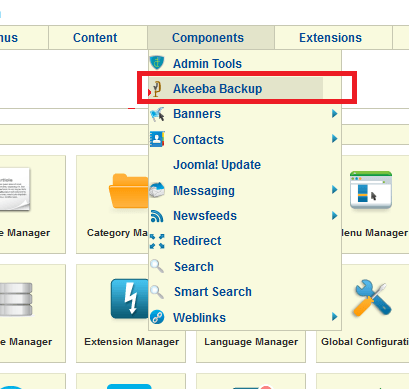Click the Redirect arrows icon
Viewport: 409px width, 389px height.
pos(157,241)
